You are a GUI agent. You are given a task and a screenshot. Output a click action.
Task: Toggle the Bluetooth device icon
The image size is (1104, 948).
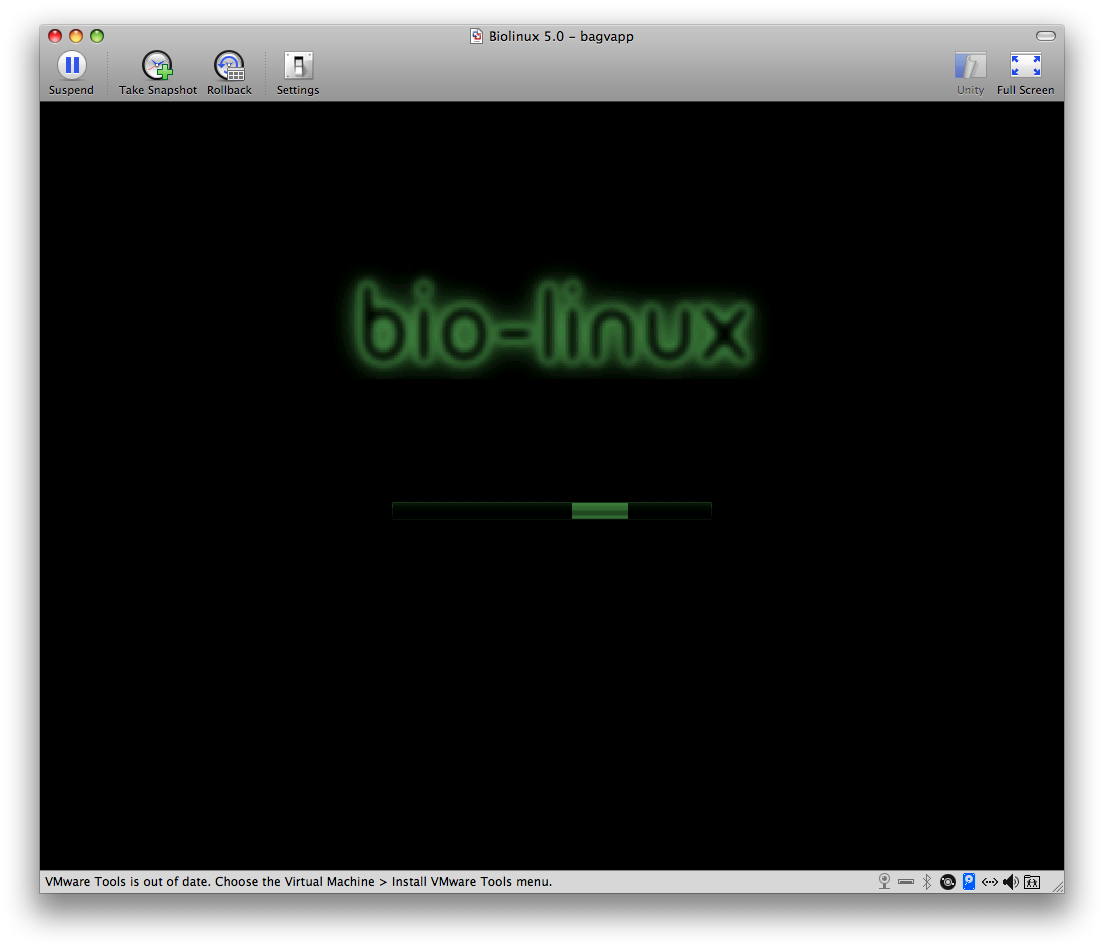click(x=926, y=881)
